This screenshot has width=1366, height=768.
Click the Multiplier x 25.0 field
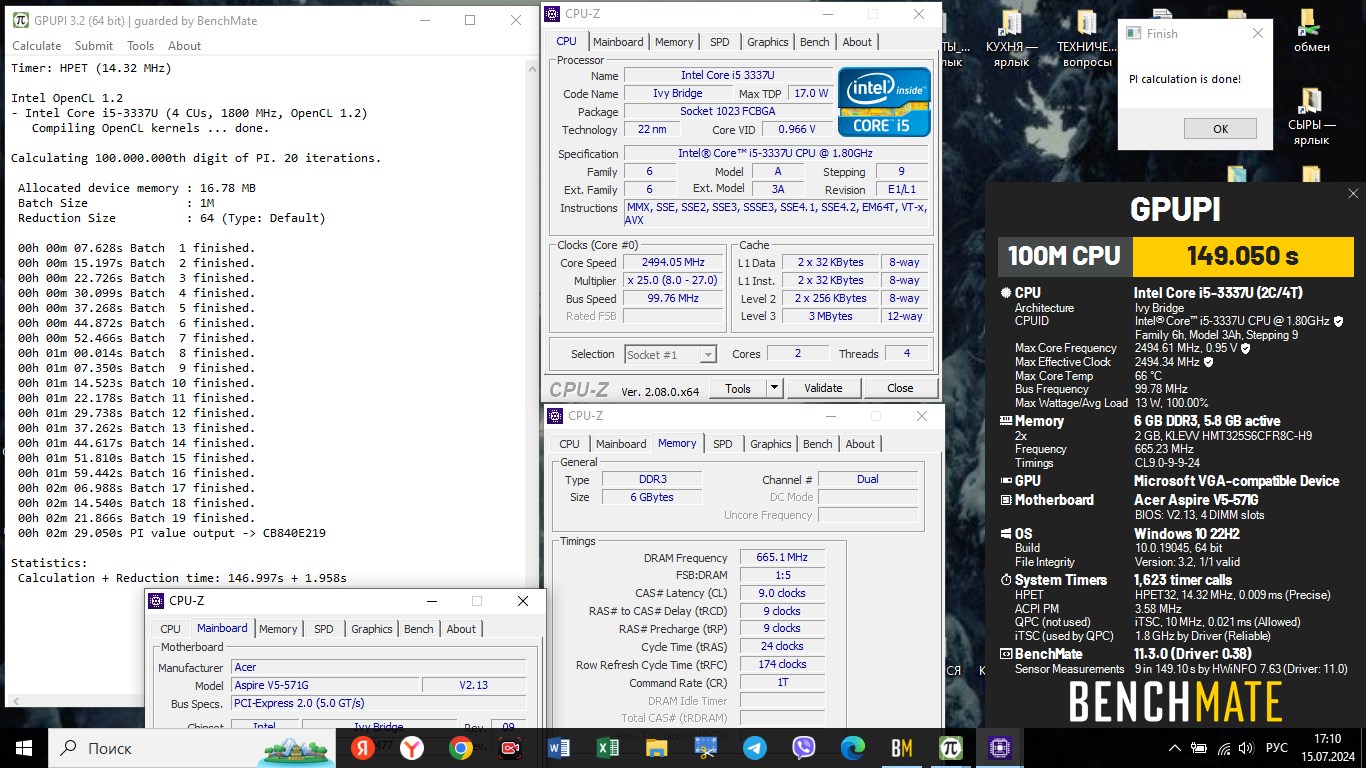point(674,281)
